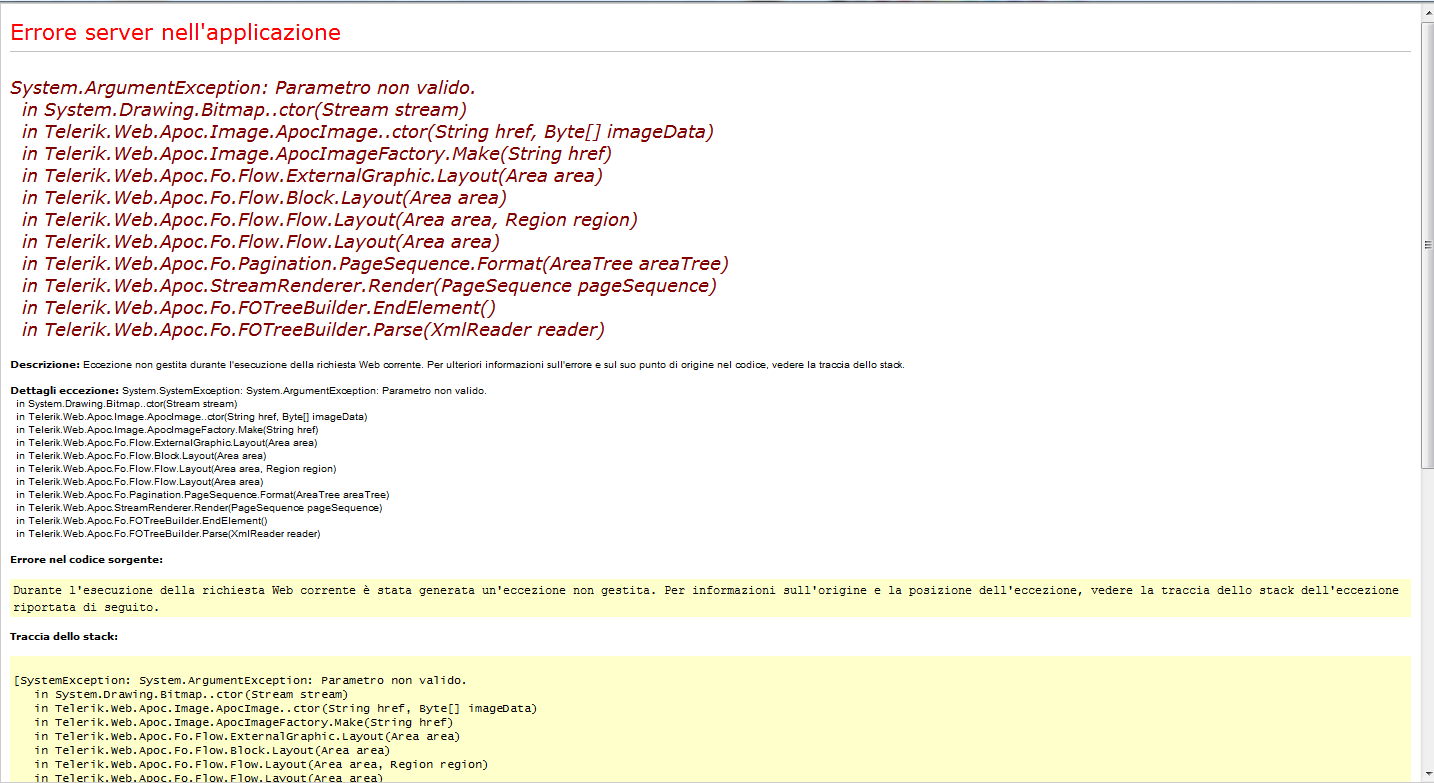Click 'ApocImageFactory.Make(String href)' under Dettagli eccezione
This screenshot has width=1434, height=783.
point(167,429)
